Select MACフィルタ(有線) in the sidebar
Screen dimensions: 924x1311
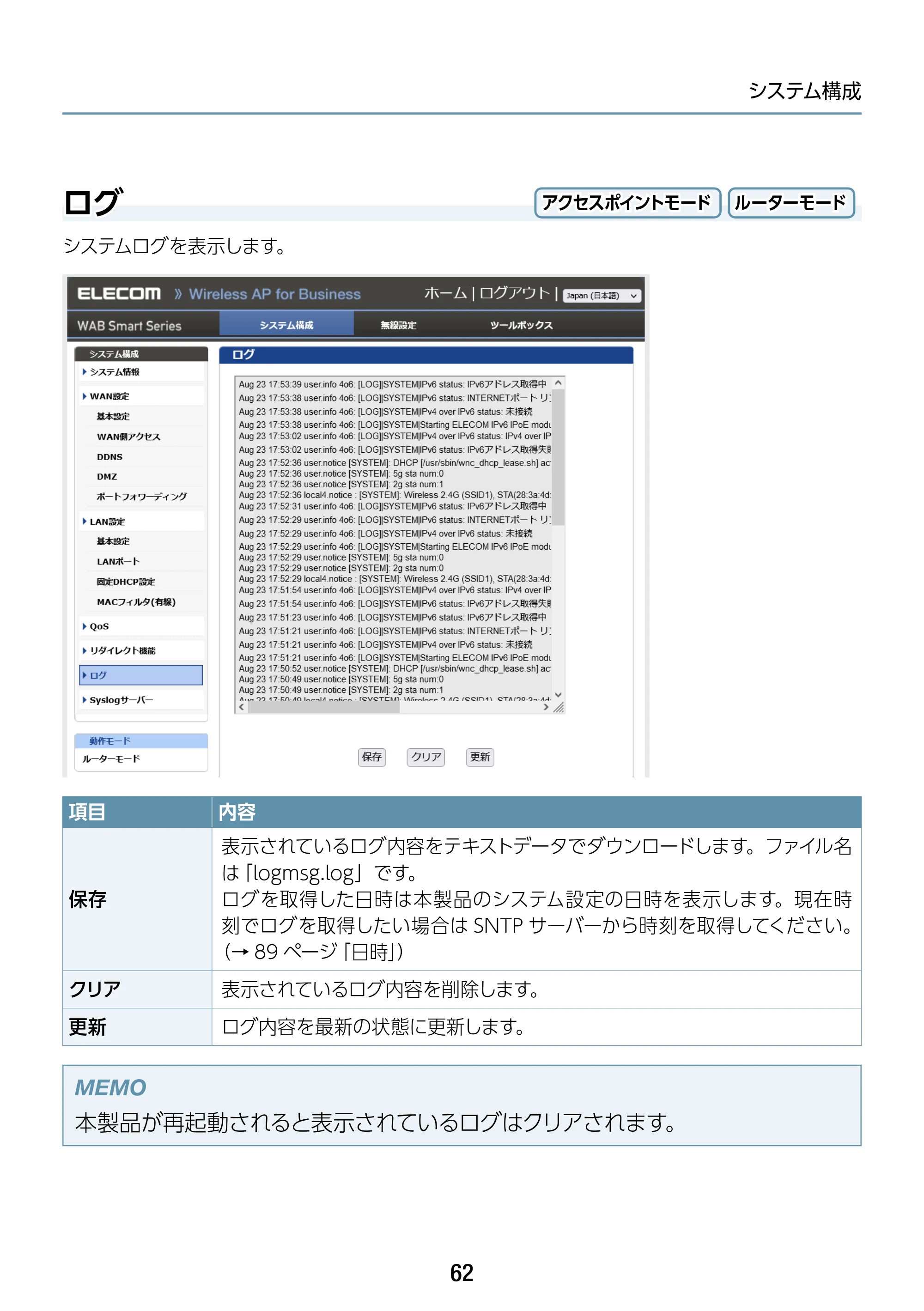pyautogui.click(x=136, y=602)
